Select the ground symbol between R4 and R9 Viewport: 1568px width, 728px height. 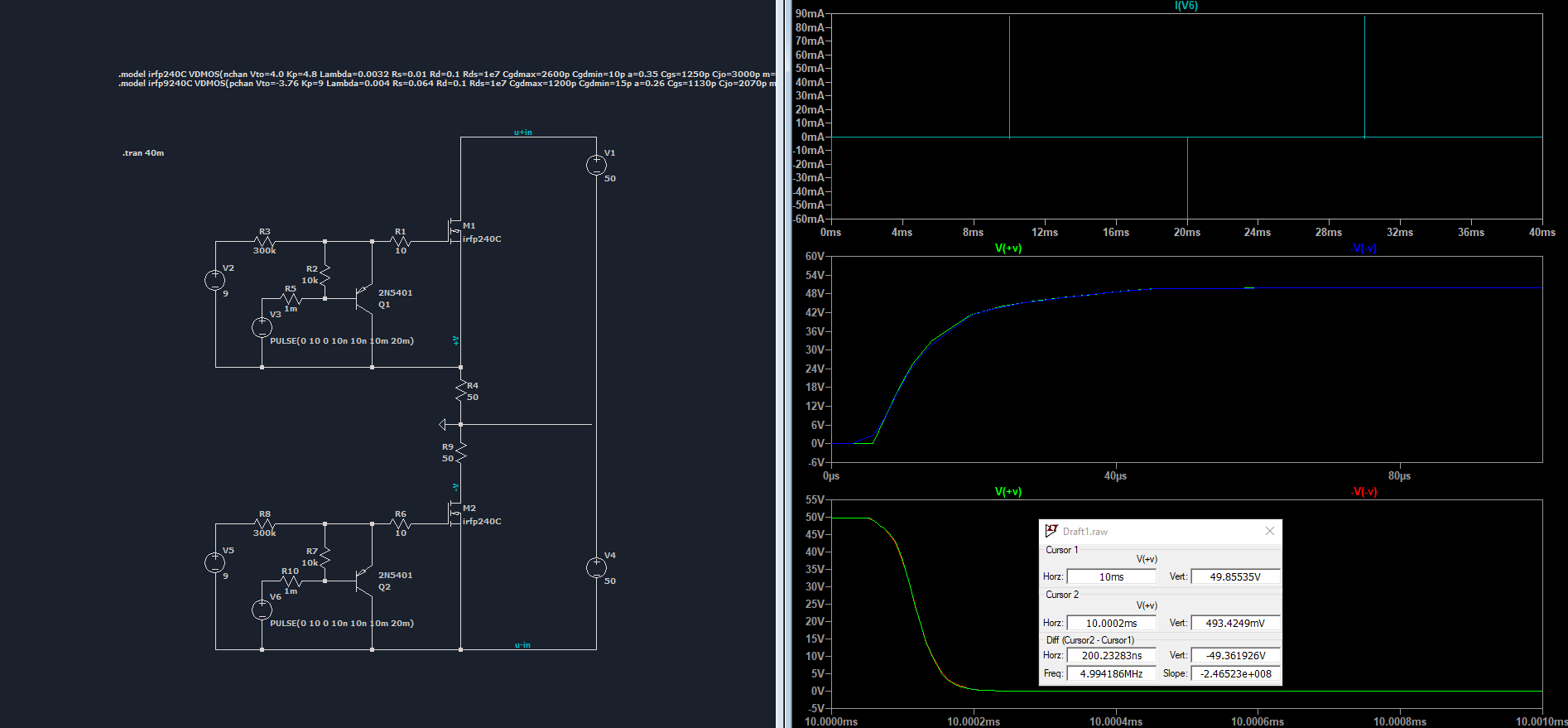pos(443,424)
